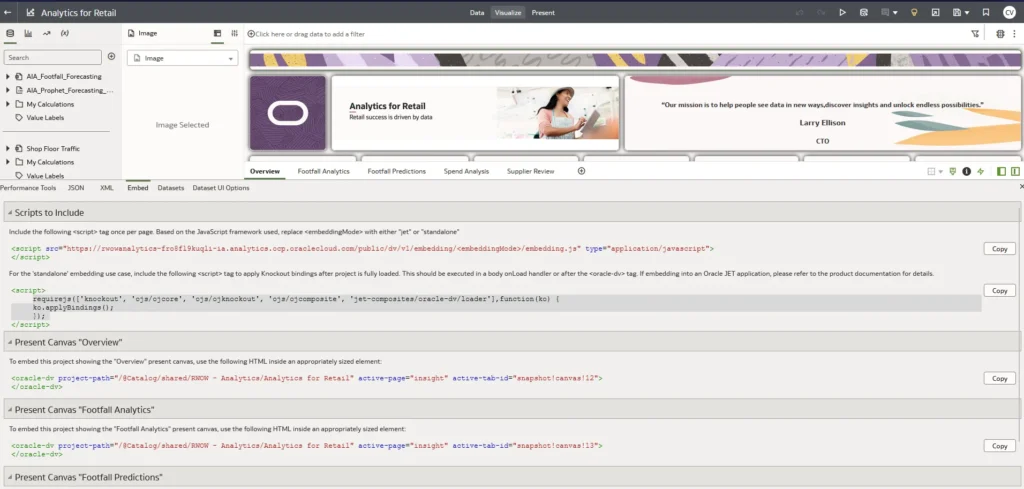Click the canvas grid layout icon
Viewport: 1024px width, 489px height.
tap(931, 172)
